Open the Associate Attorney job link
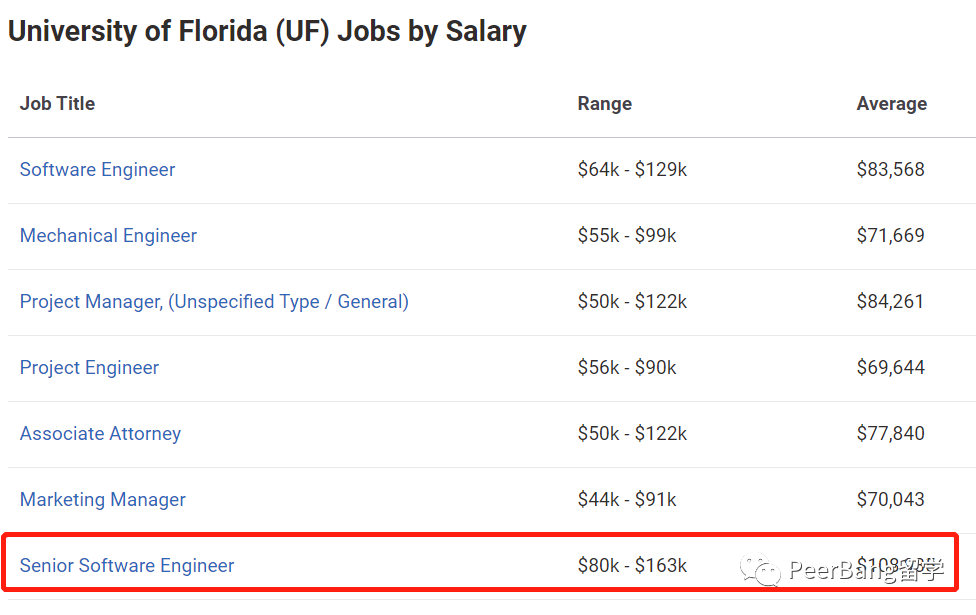The image size is (976, 615). pos(100,433)
